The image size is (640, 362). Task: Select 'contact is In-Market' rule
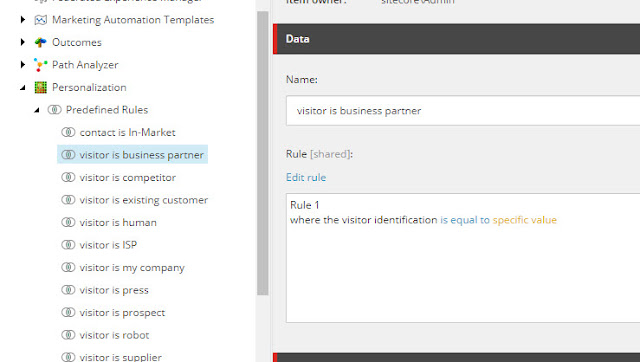(x=127, y=132)
